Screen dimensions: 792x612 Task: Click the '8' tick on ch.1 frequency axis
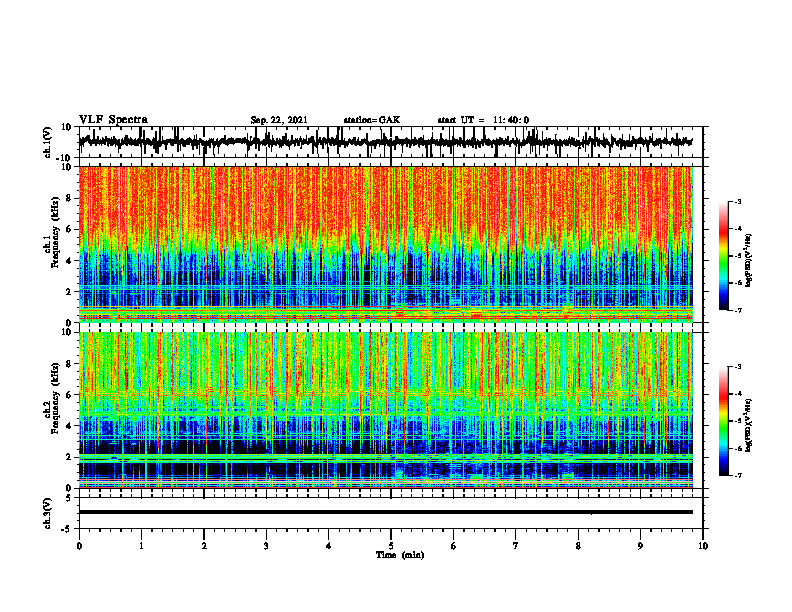pos(69,198)
